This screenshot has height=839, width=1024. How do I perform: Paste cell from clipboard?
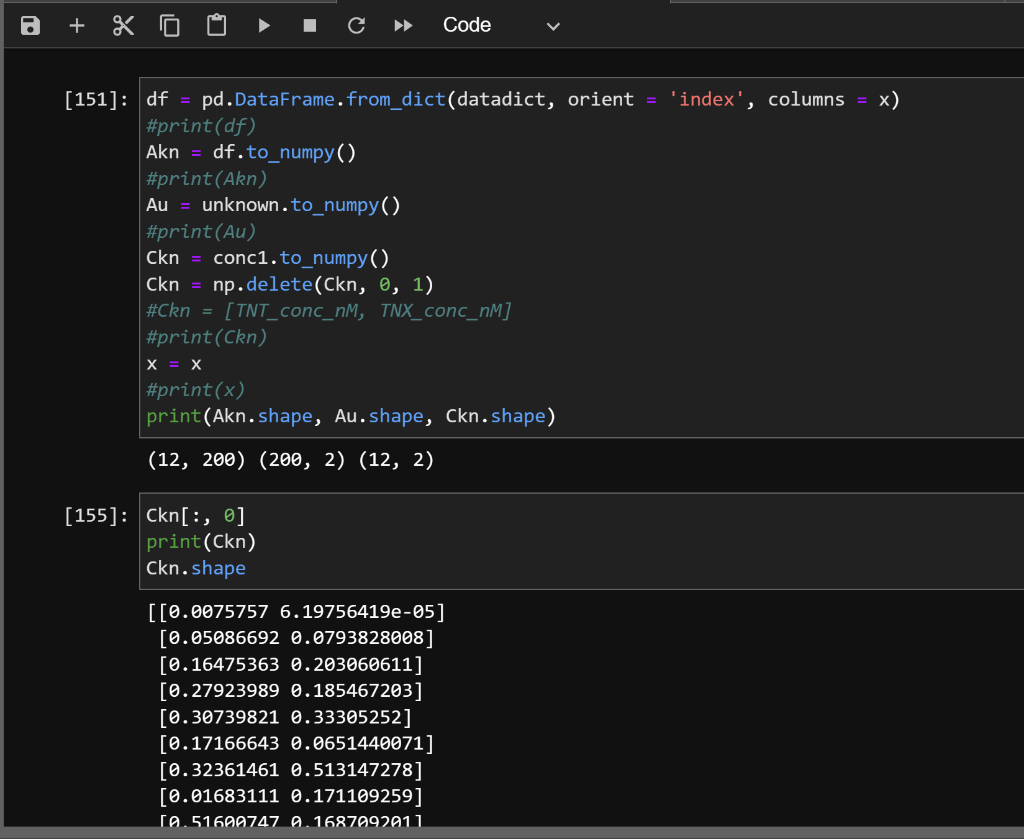coord(217,25)
